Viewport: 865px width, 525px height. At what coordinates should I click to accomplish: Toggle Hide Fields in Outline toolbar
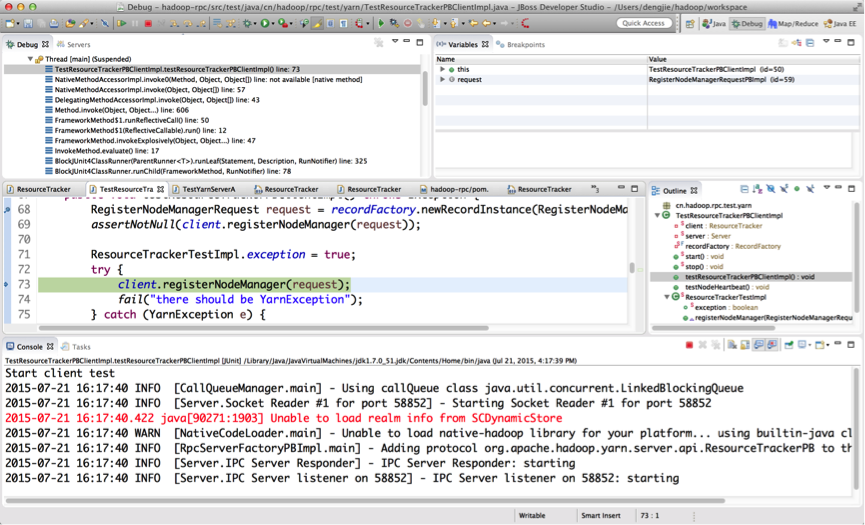pos(771,189)
